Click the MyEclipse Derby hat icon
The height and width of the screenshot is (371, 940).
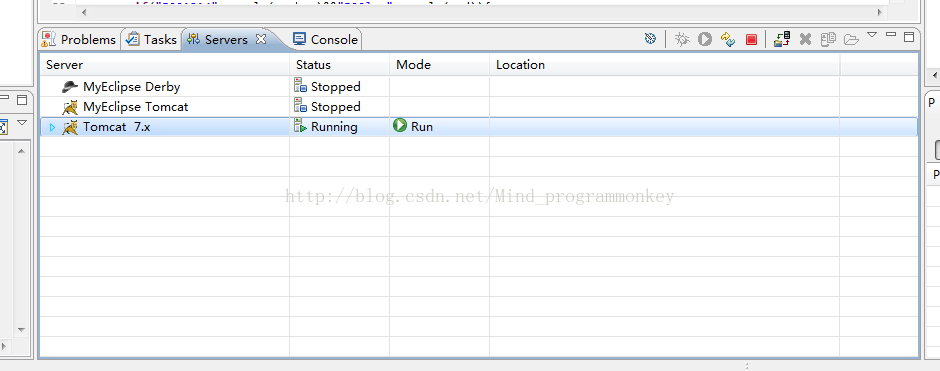tap(70, 86)
